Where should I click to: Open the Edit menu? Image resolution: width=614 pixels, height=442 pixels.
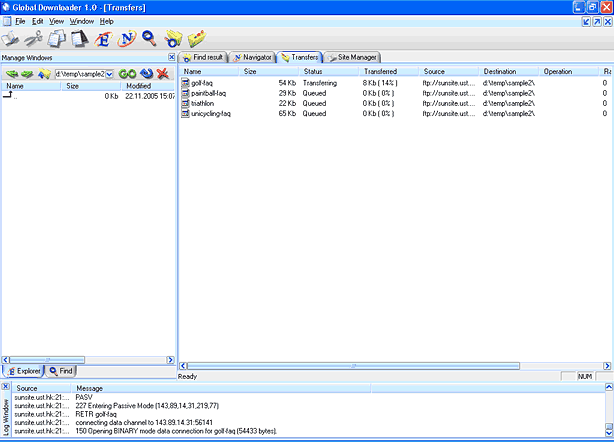pyautogui.click(x=38, y=22)
